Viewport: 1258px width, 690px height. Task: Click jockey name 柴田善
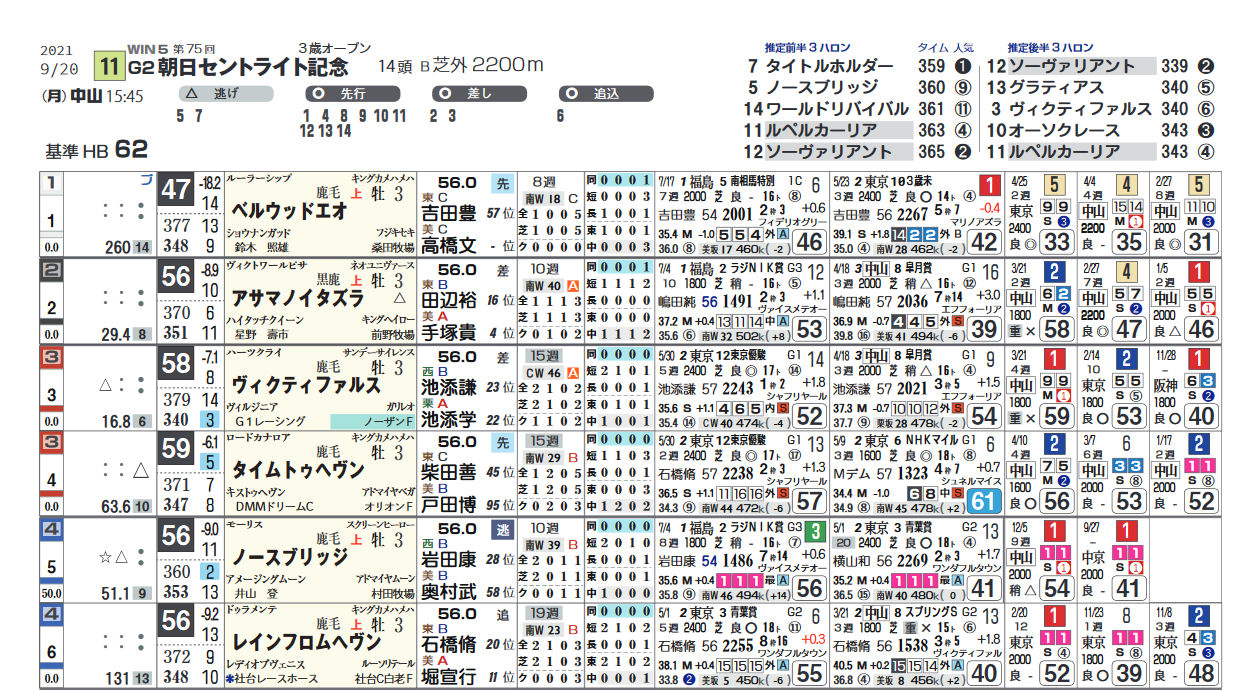pyautogui.click(x=448, y=472)
